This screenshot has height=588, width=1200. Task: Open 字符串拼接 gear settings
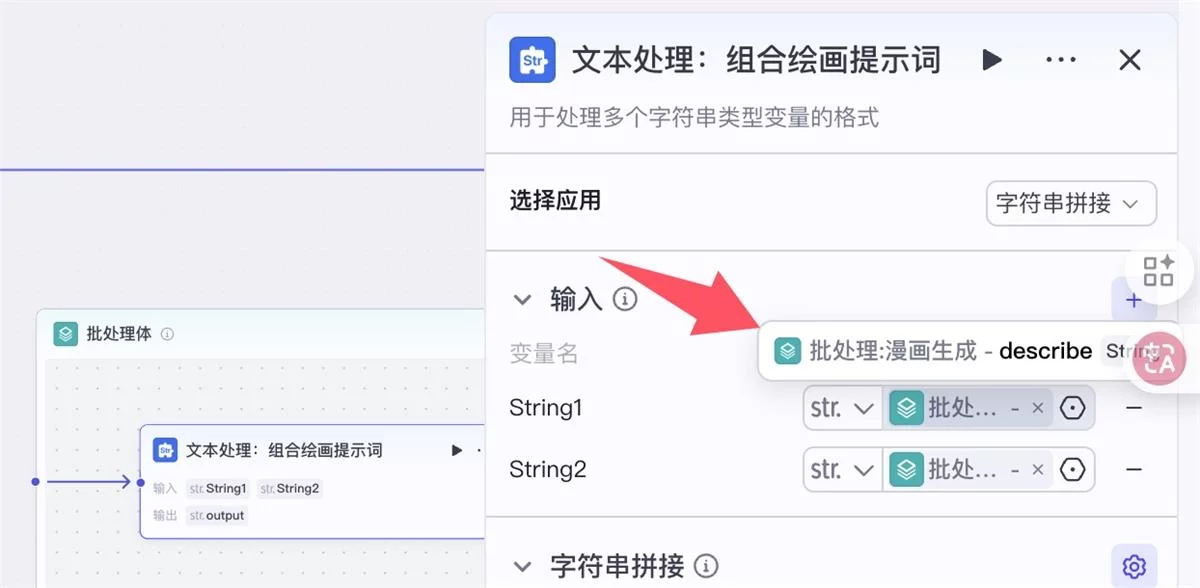point(1133,567)
